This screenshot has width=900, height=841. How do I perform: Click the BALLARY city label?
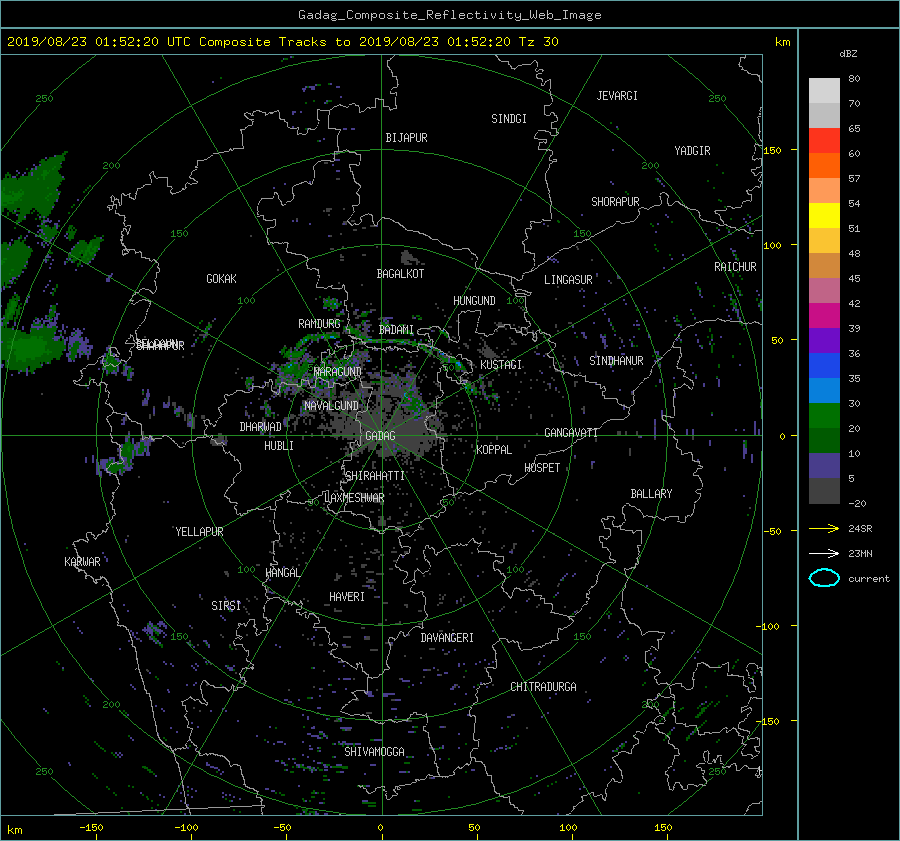pos(651,494)
